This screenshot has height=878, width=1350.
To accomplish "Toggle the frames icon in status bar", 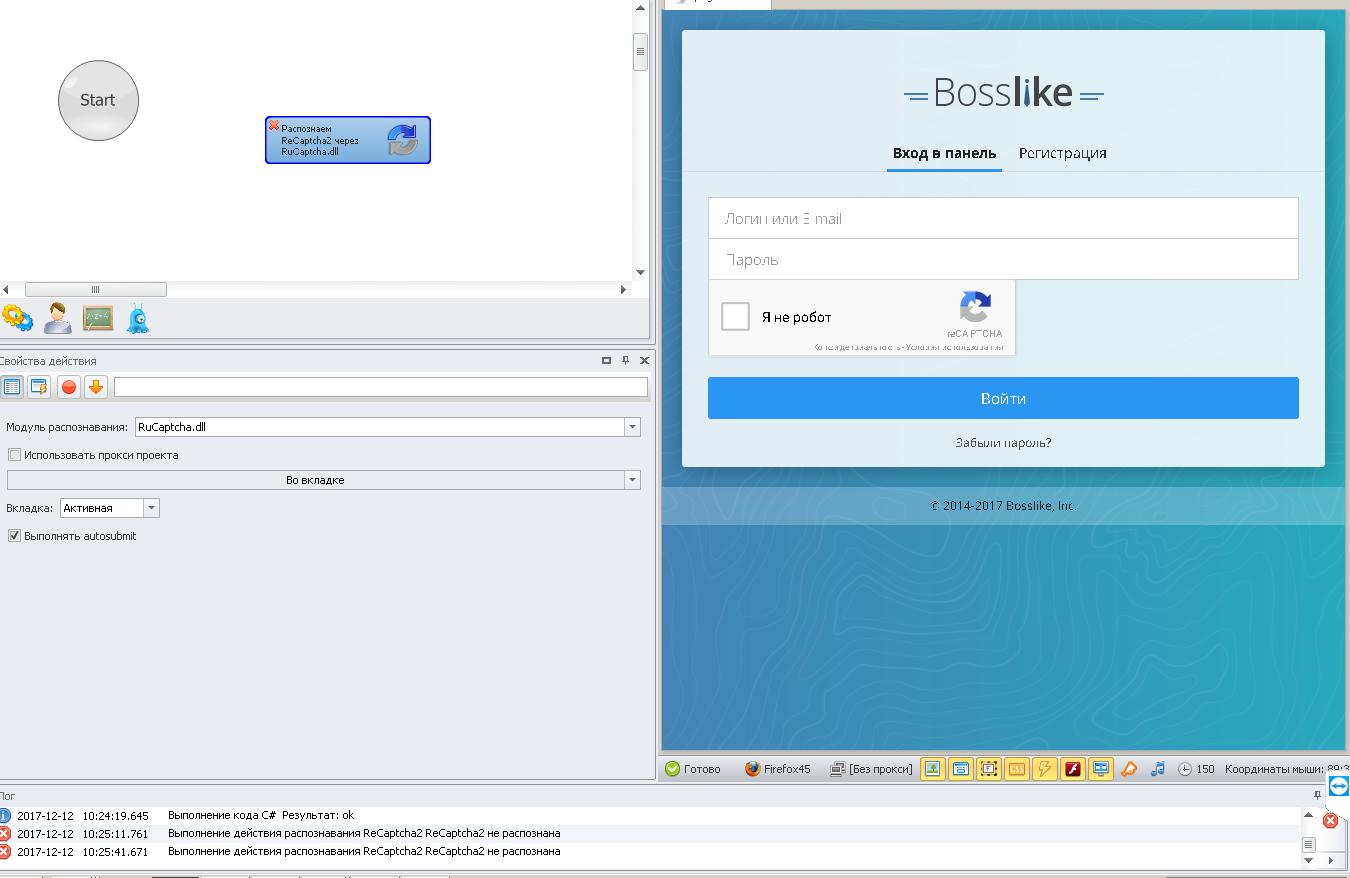I will (x=989, y=769).
